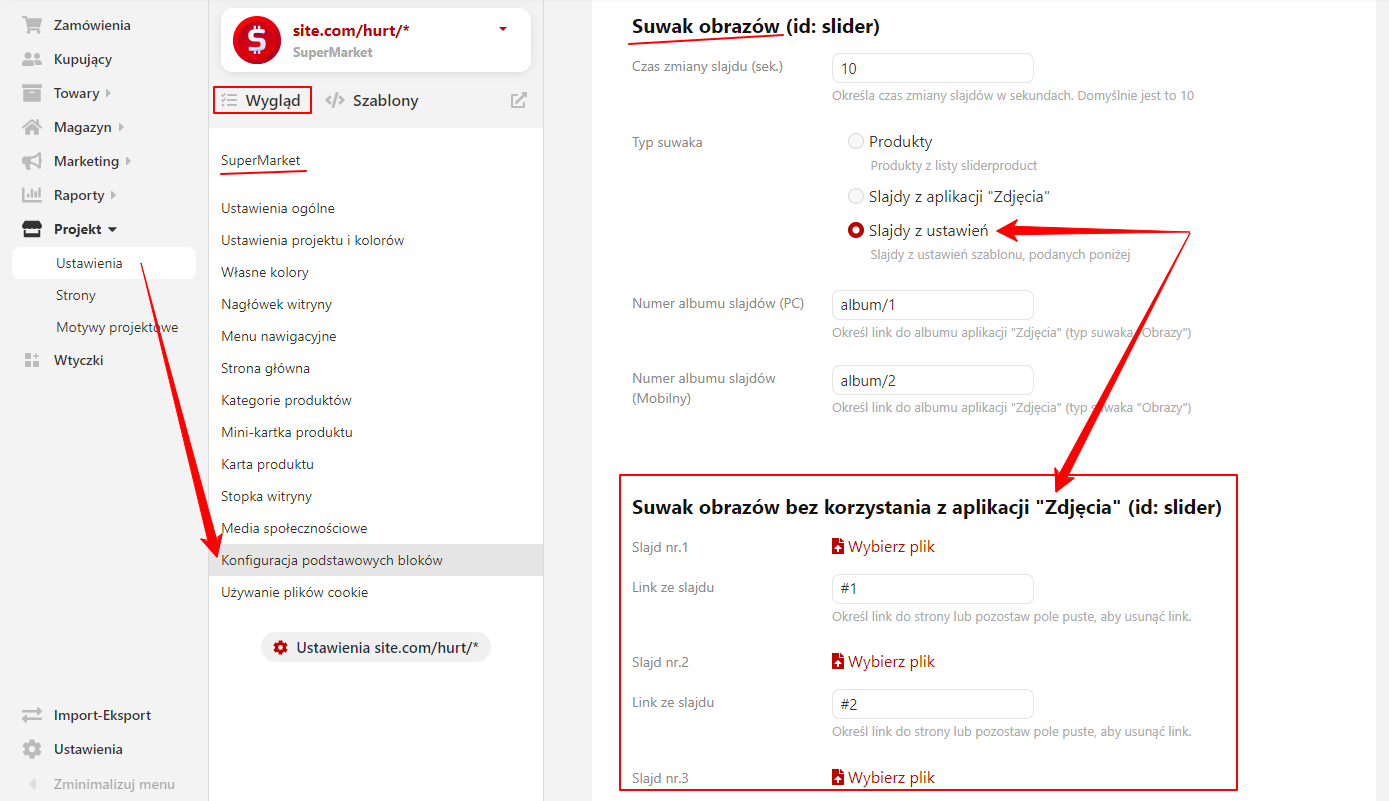Screen dimensions: 1389x801
Task: Open Ustawienia under Projekt
Action: [104, 263]
